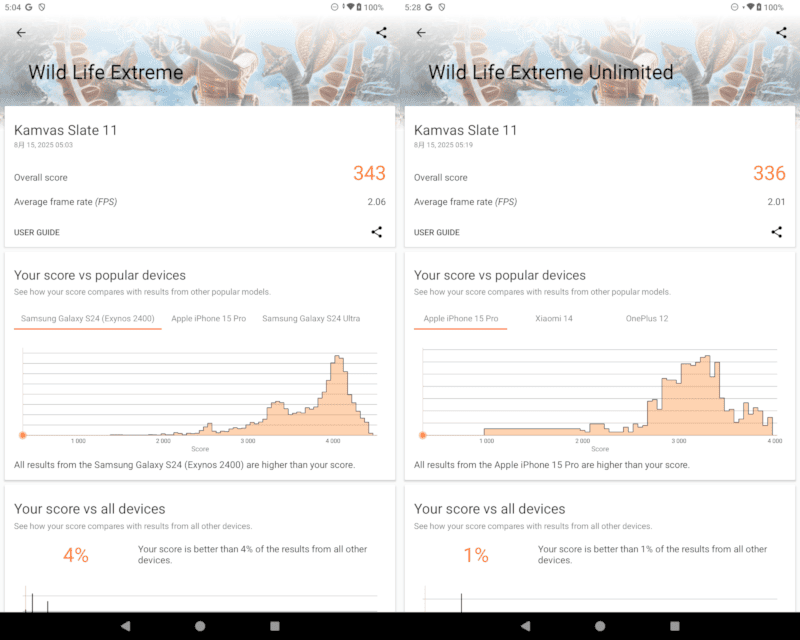Share the result card showing score 336
Viewport: 800px width, 640px height.
[x=777, y=232]
